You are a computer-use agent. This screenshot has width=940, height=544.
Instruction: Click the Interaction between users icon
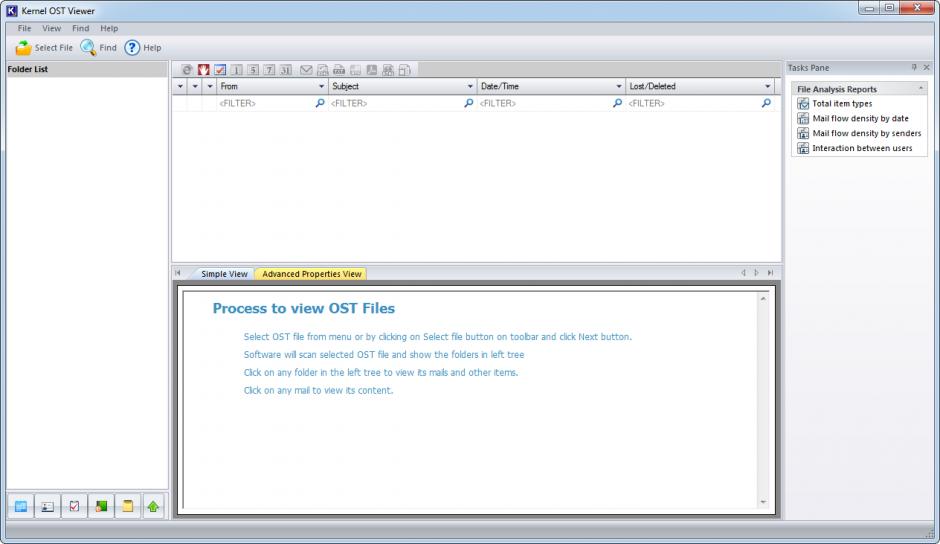(803, 148)
